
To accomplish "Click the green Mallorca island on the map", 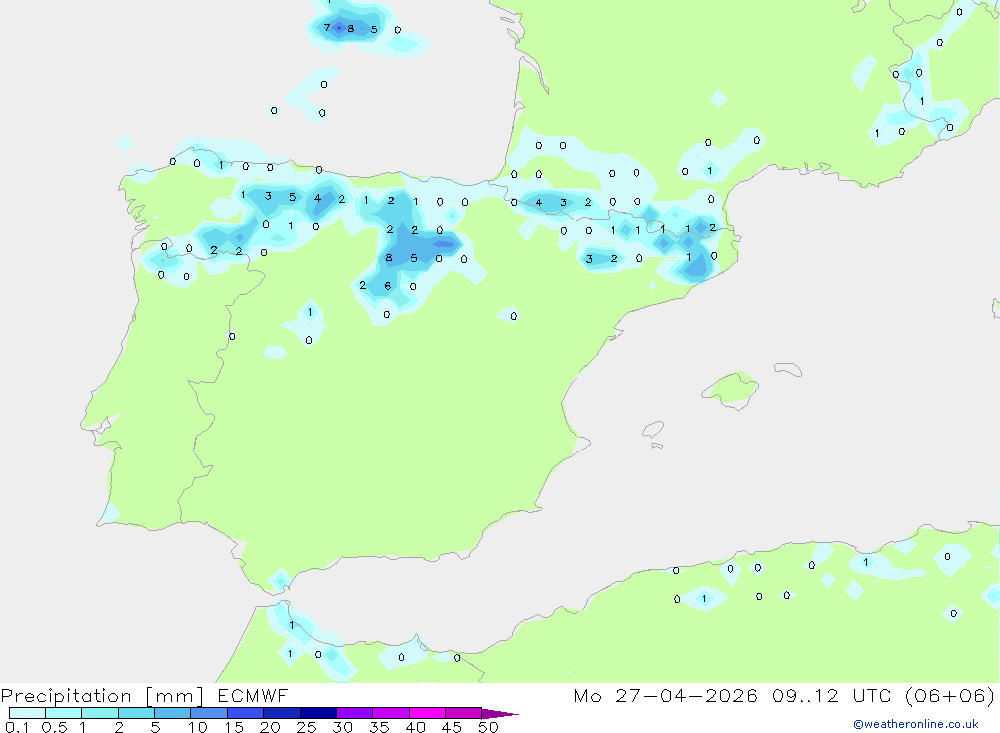I will pos(731,389).
